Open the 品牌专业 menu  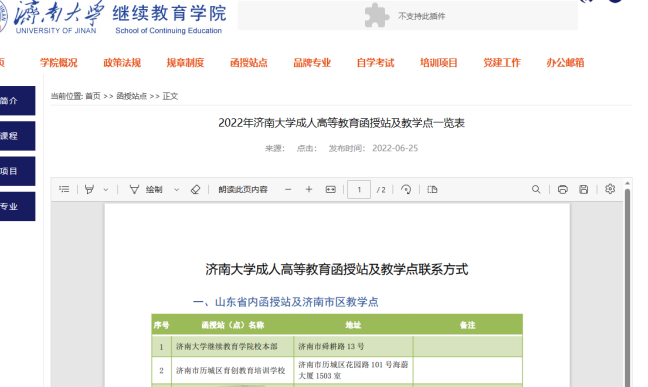click(312, 63)
